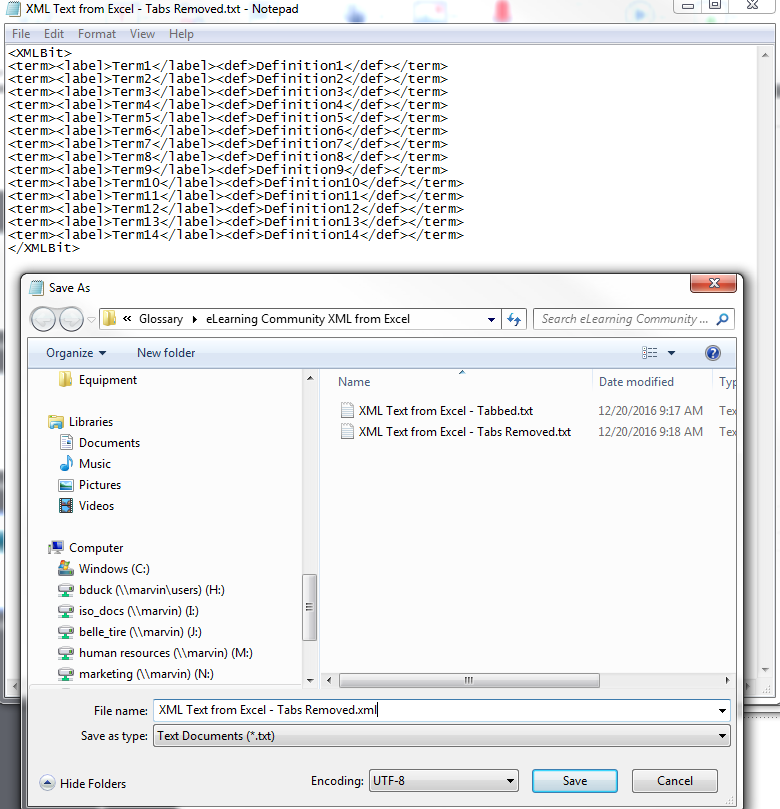780x809 pixels.
Task: Click the Back navigation arrow in Save As
Action: pyautogui.click(x=43, y=319)
